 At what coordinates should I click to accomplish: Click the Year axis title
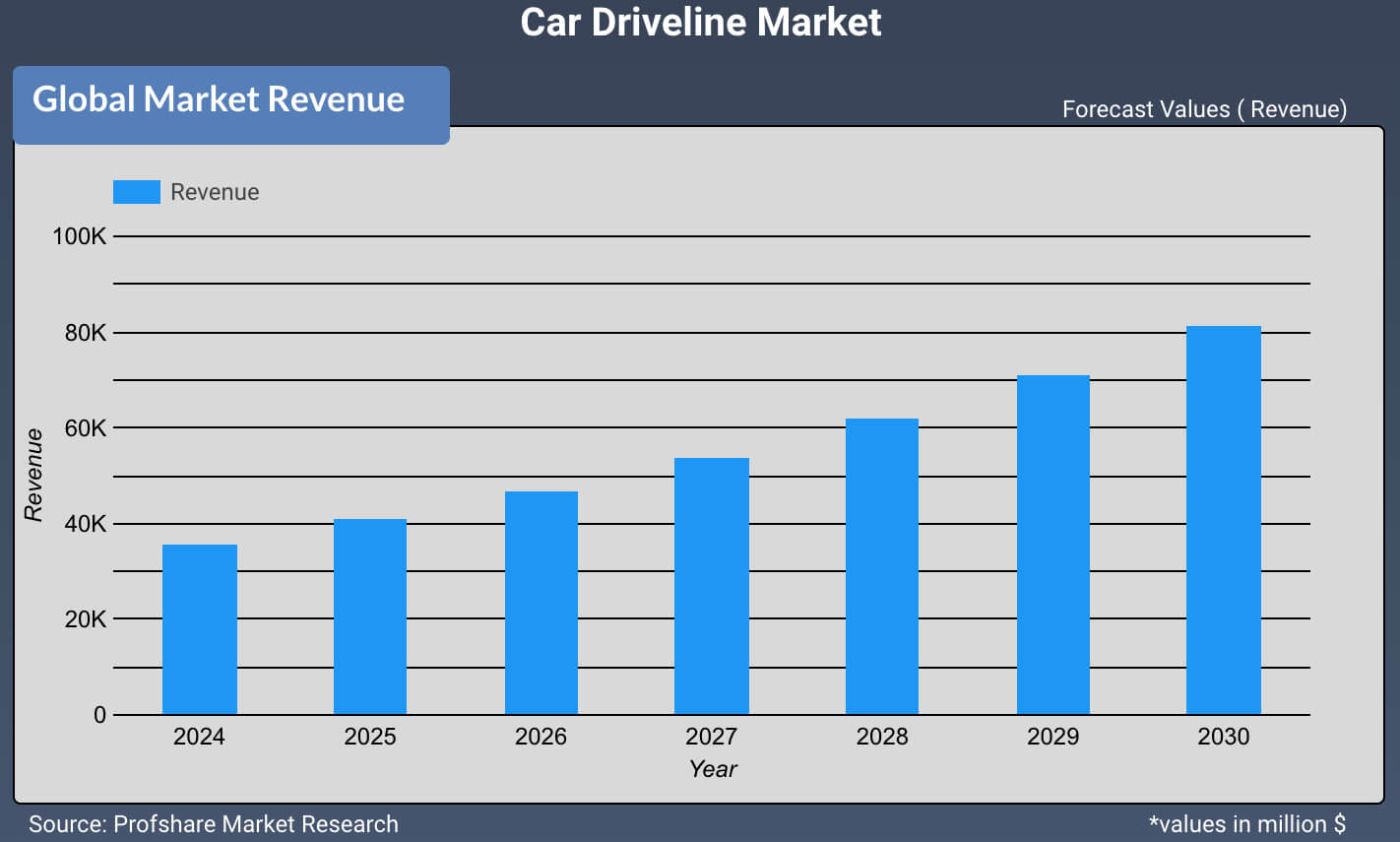pos(713,769)
